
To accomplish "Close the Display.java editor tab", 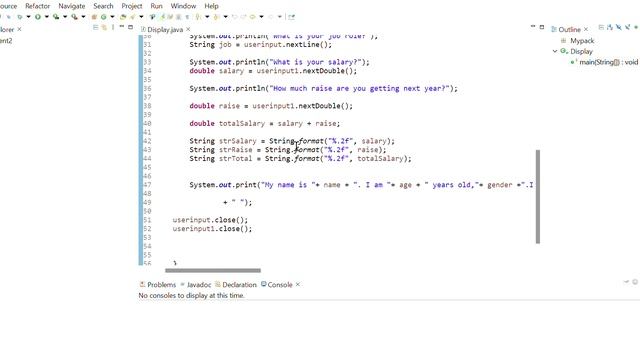I will tap(188, 29).
